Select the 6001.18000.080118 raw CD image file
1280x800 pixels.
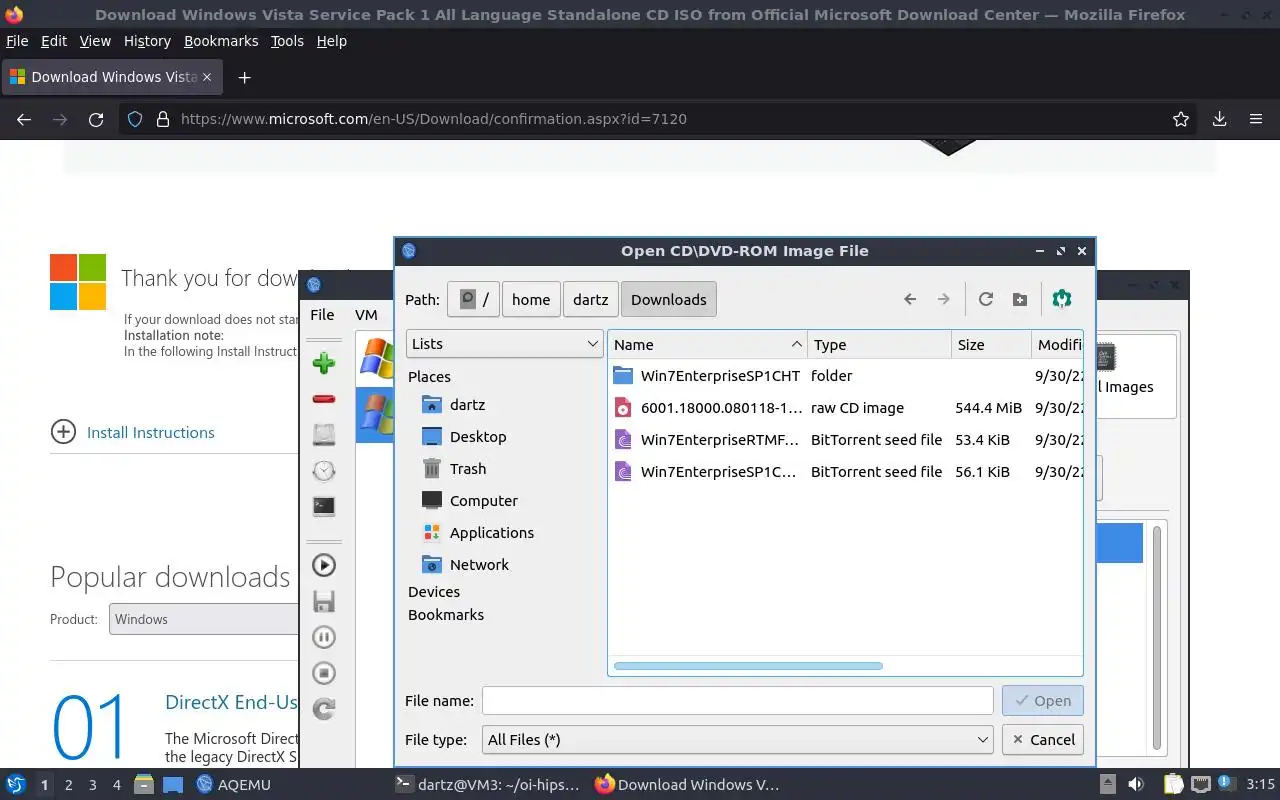845,408
